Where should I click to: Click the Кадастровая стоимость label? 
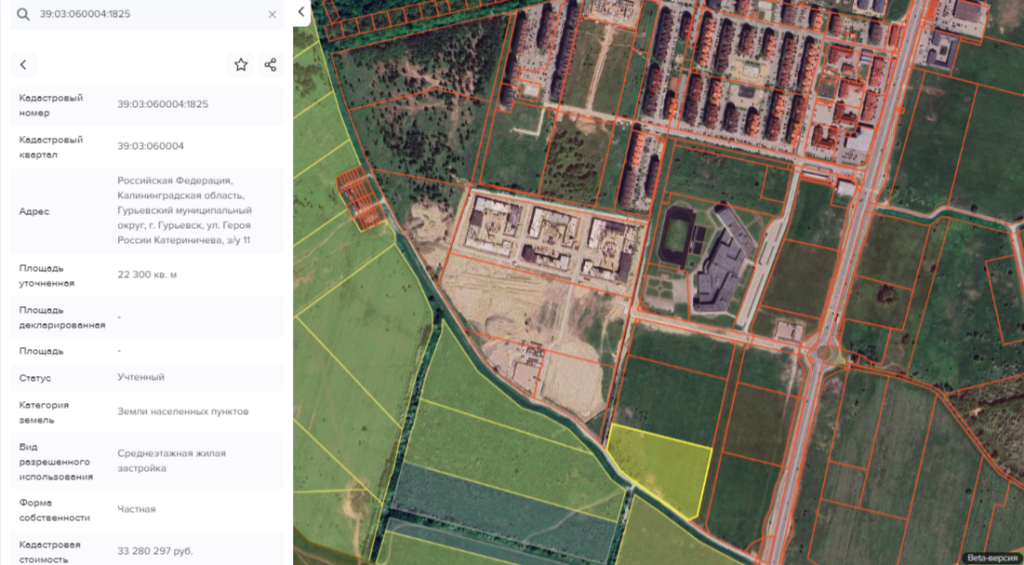click(x=50, y=552)
